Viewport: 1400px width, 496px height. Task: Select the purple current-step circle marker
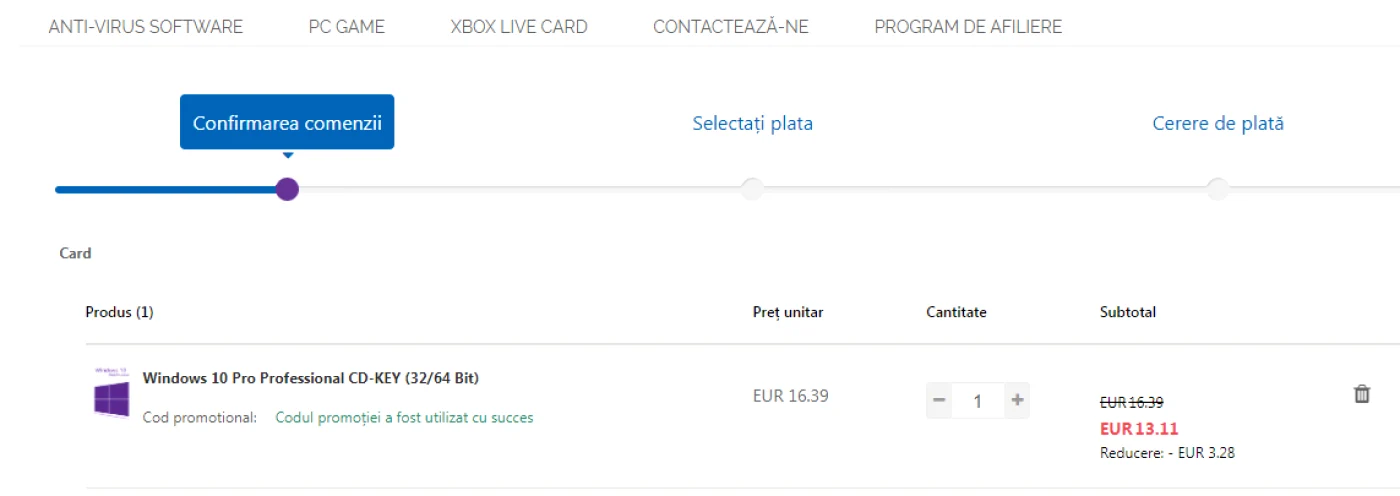coord(287,189)
